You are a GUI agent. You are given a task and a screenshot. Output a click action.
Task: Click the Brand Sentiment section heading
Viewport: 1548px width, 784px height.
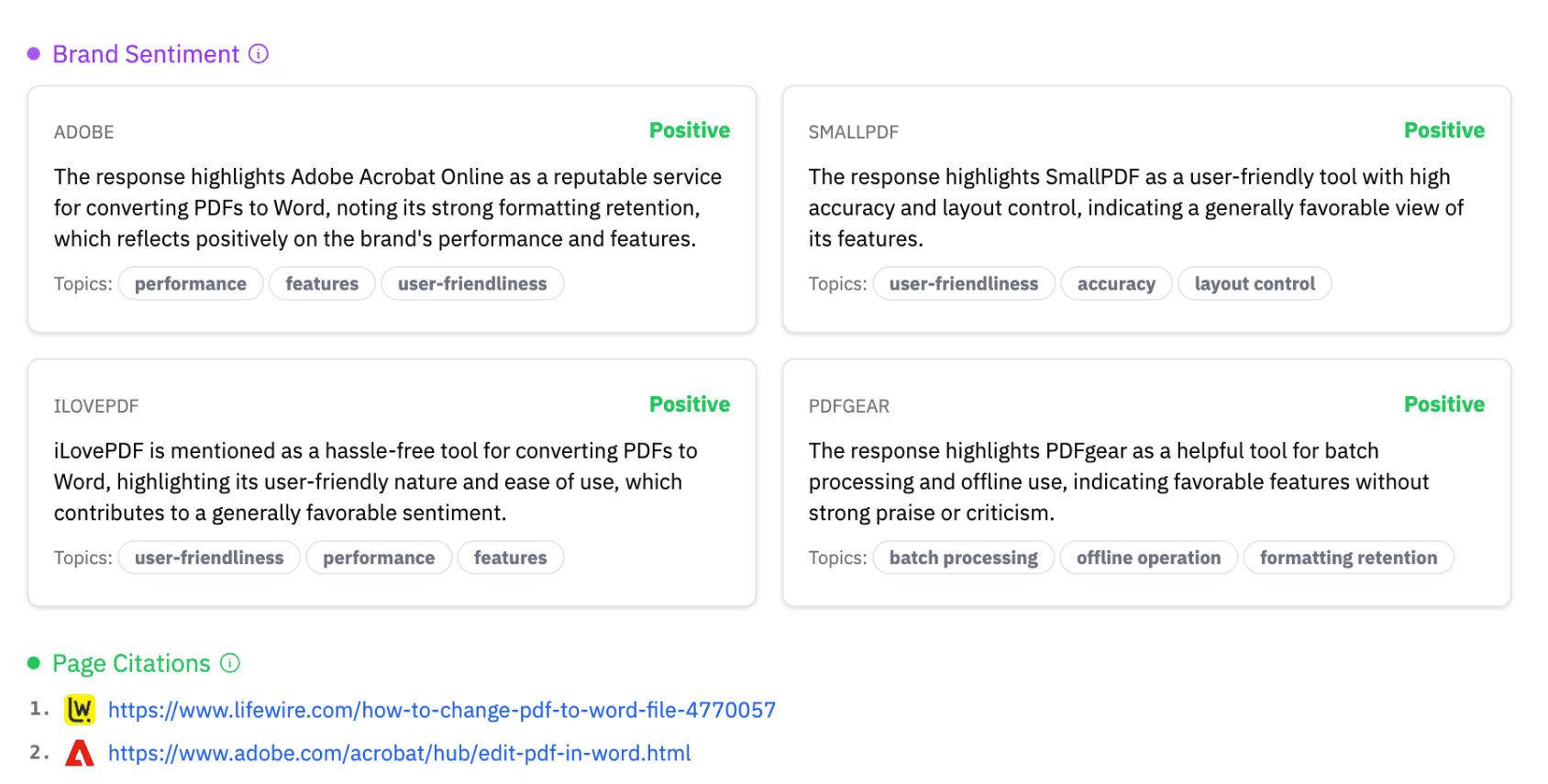coord(146,54)
